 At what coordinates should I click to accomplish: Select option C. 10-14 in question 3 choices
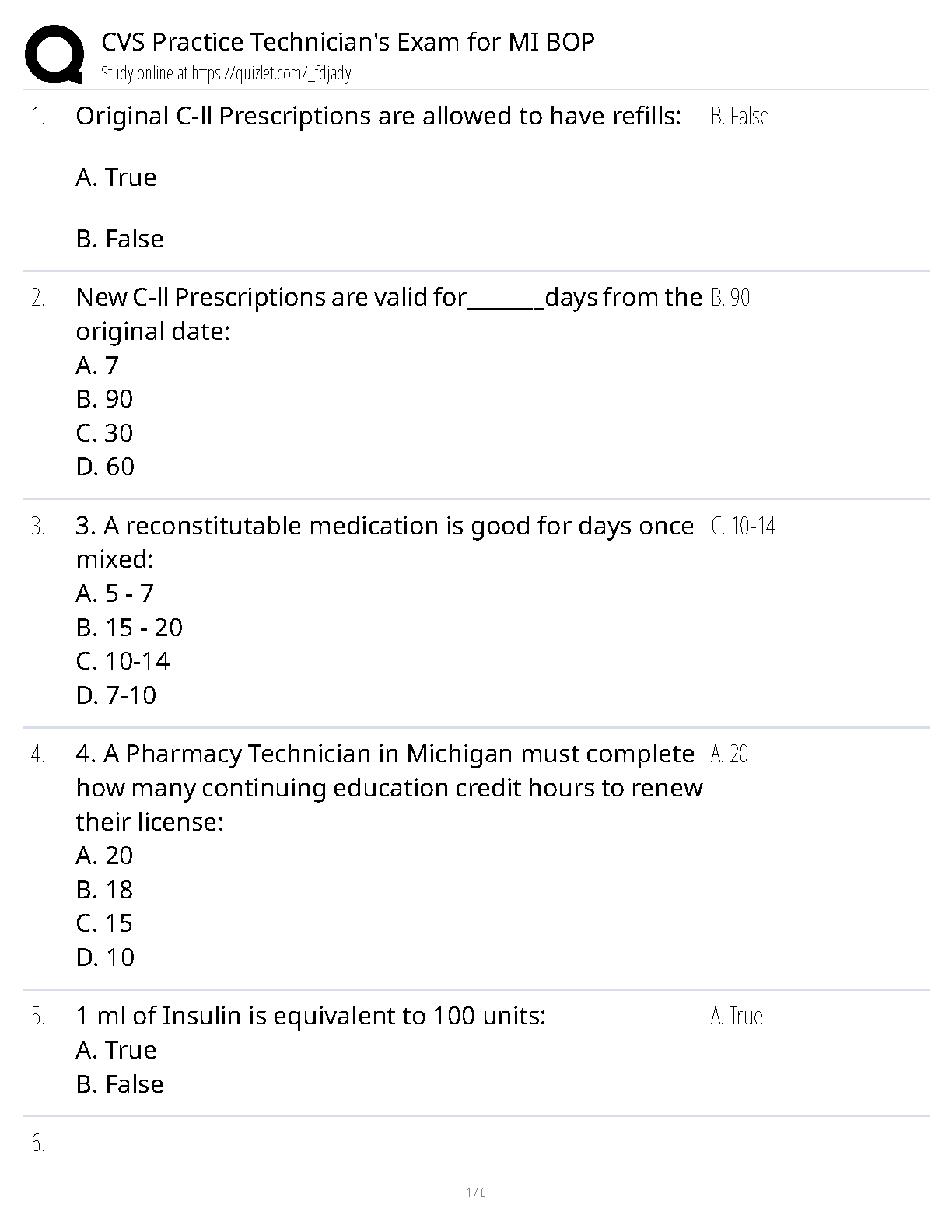pyautogui.click(x=122, y=662)
